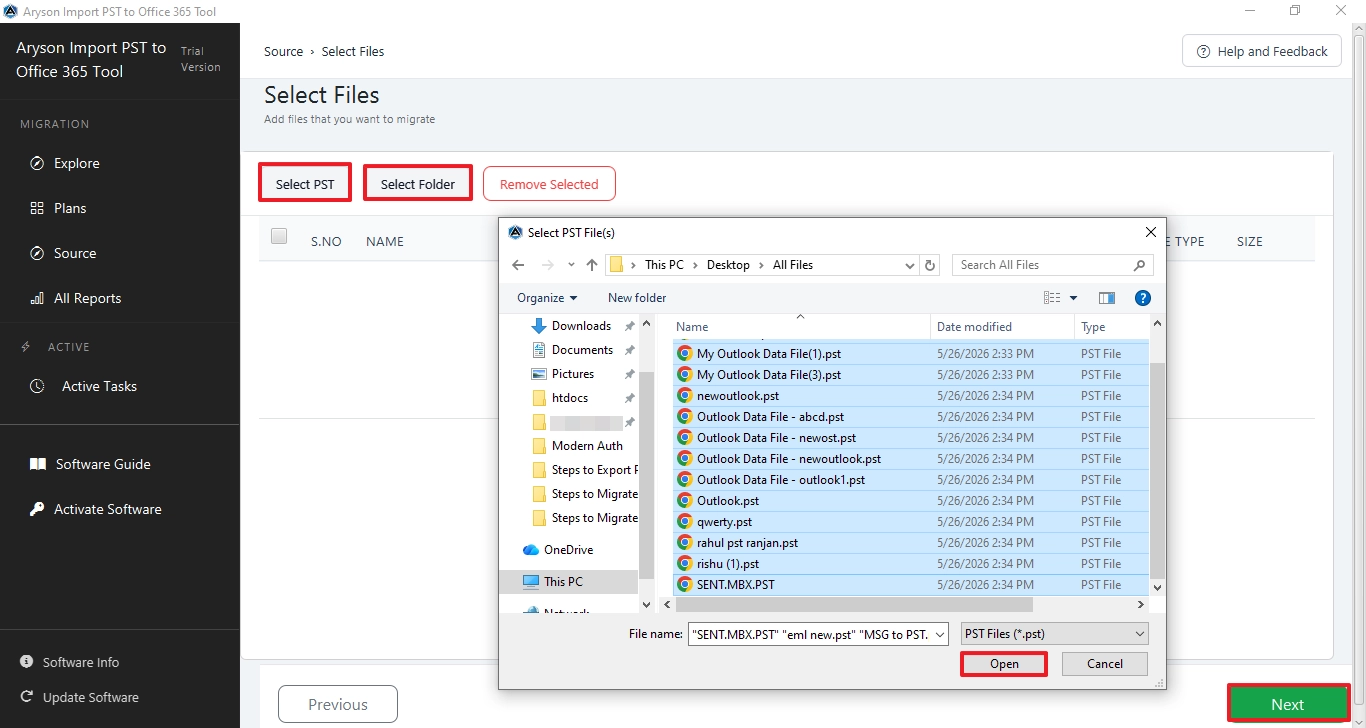
Task: Sort by Type column header
Action: [1111, 327]
